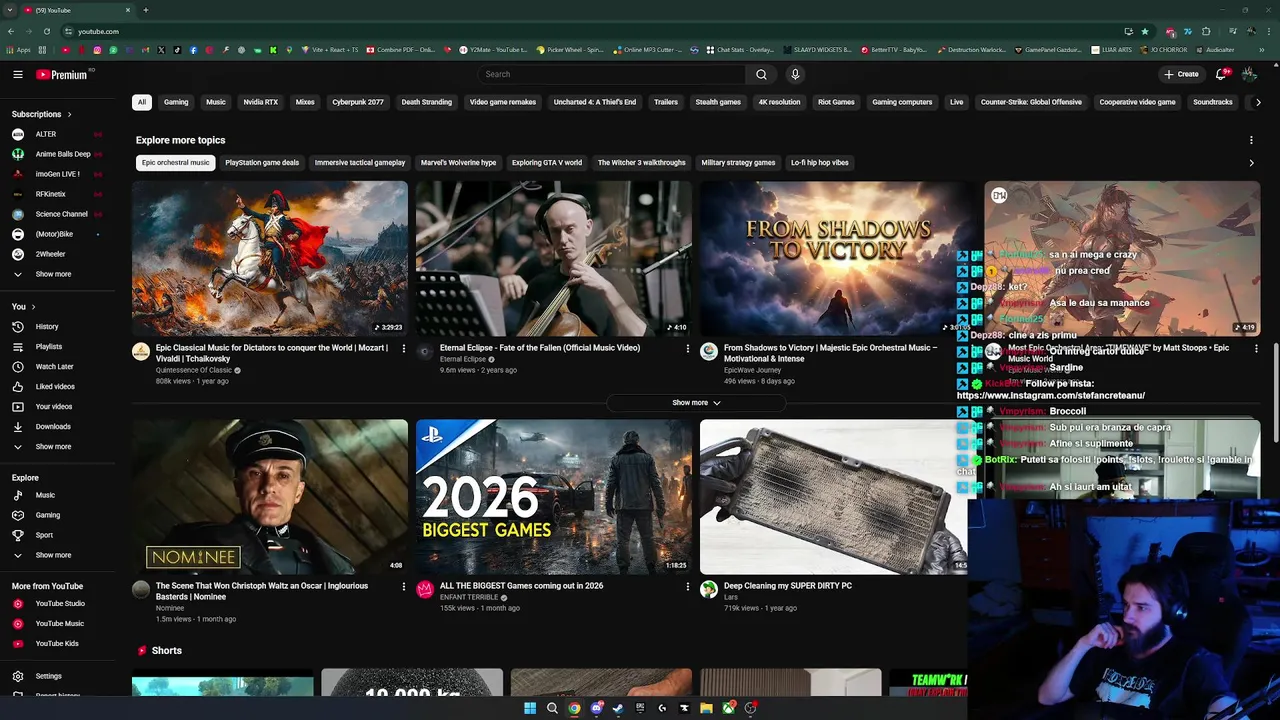Expand Show more topic videos

pyautogui.click(x=696, y=403)
